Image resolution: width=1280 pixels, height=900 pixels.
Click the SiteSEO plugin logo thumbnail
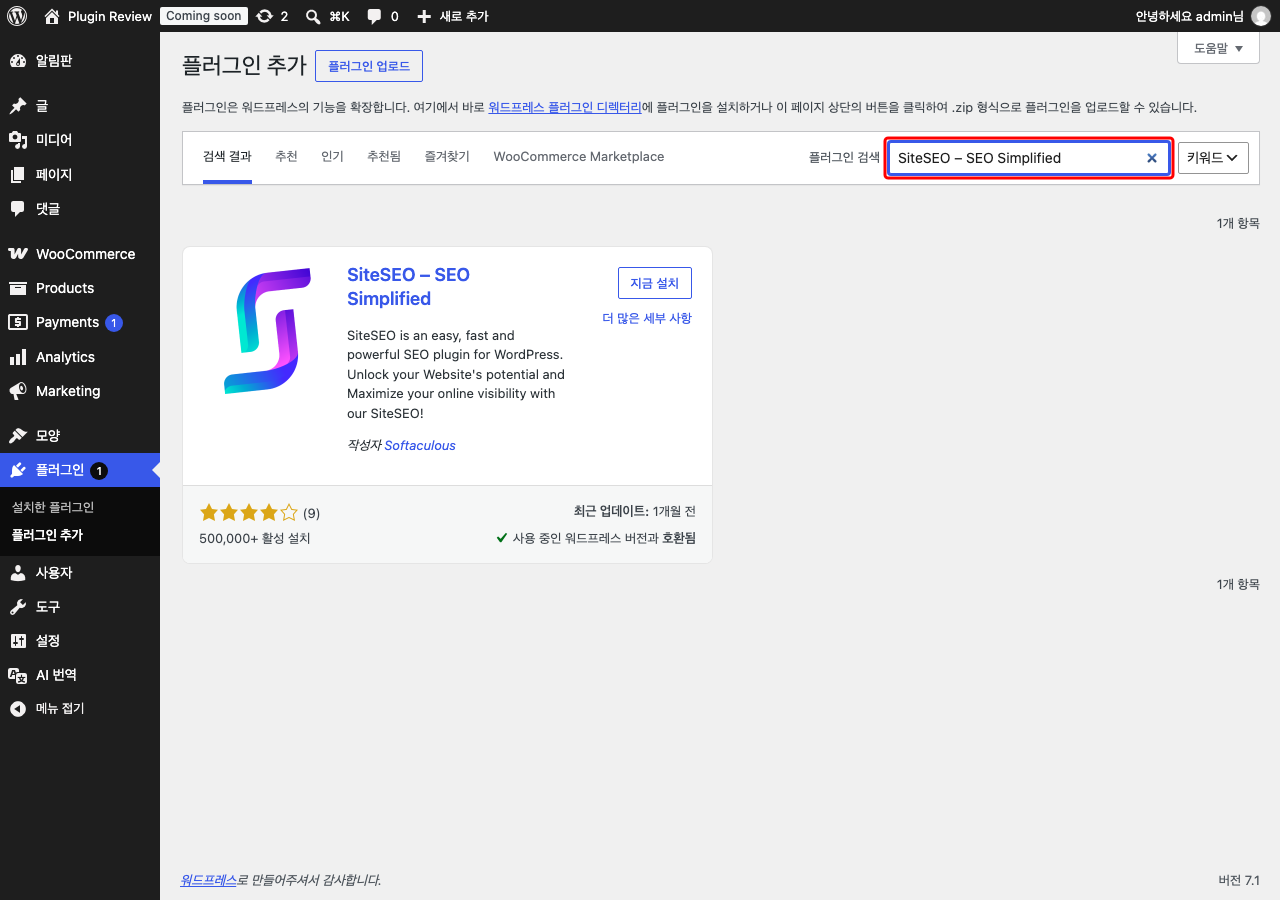[268, 330]
